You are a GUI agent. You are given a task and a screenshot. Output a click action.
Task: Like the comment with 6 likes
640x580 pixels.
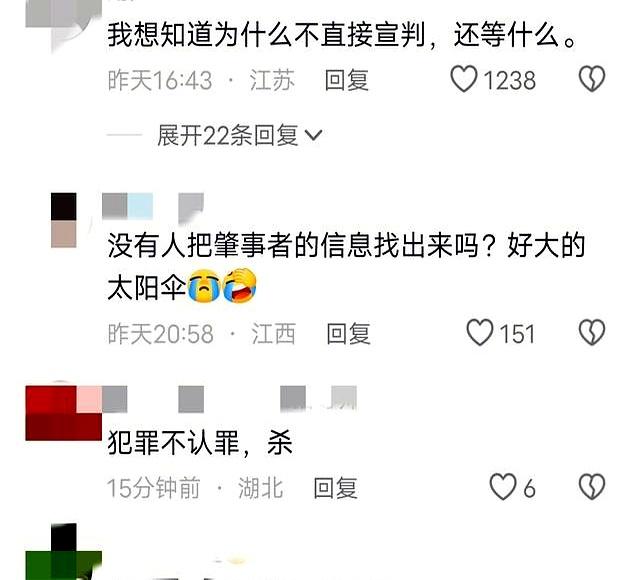click(503, 487)
